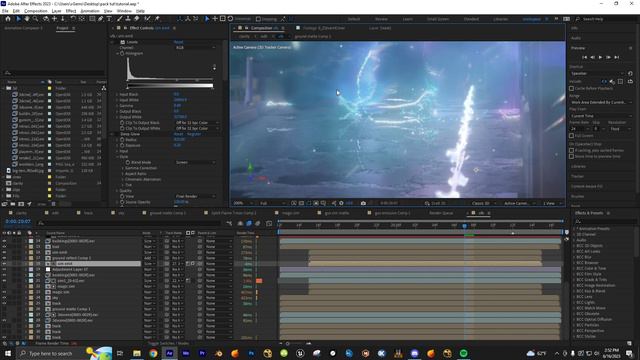Jump to last frame in Preview panel
This screenshot has height=360, width=640.
click(617, 57)
